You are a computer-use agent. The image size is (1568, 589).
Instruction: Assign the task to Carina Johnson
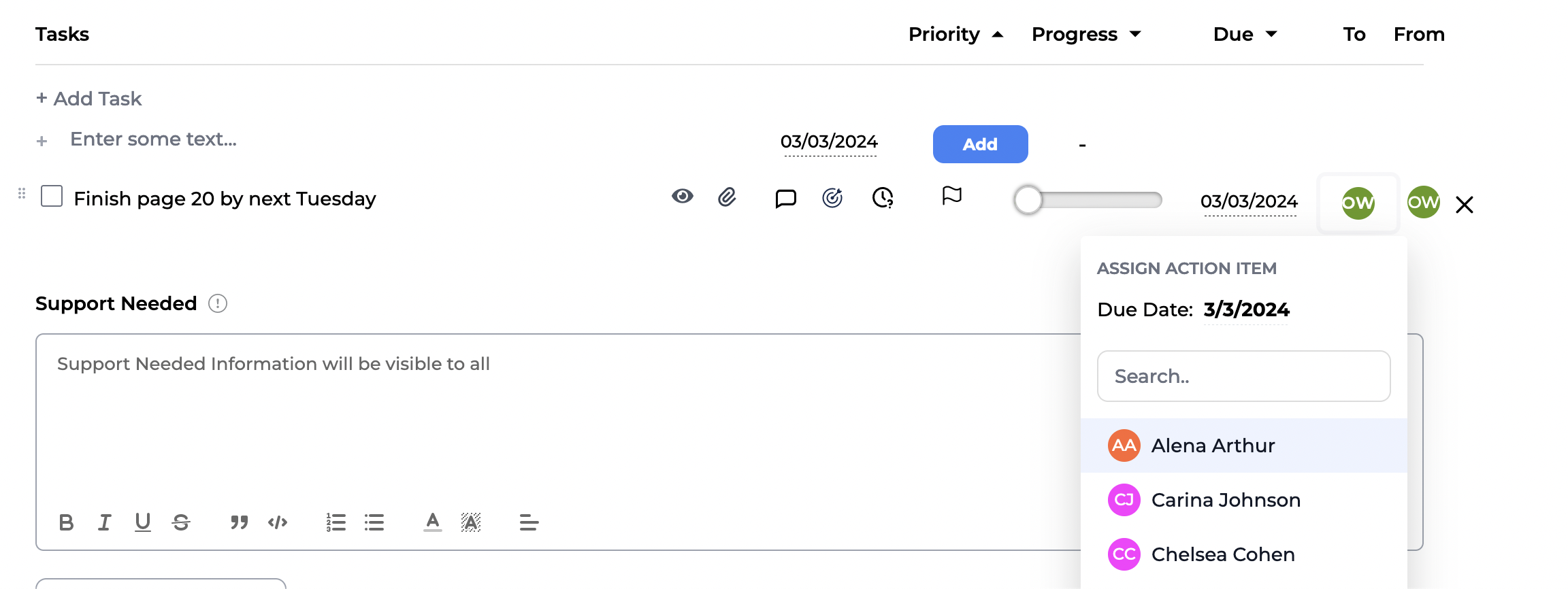point(1225,501)
